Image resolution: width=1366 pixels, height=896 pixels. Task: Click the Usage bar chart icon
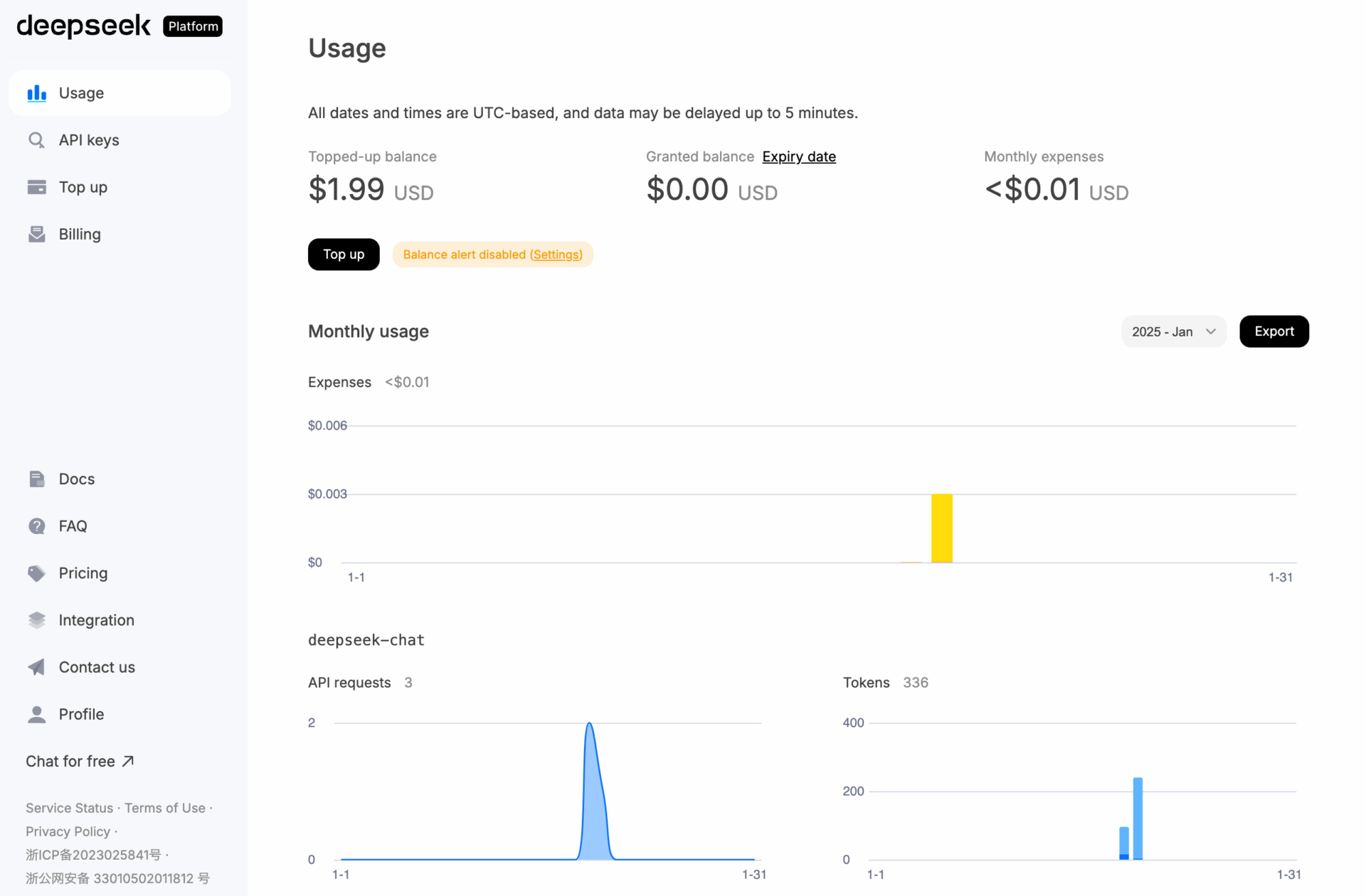pos(36,93)
